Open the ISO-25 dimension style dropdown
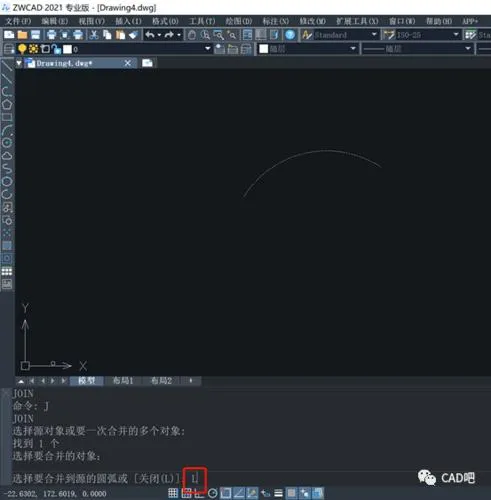The height and width of the screenshot is (500, 491). (456, 35)
